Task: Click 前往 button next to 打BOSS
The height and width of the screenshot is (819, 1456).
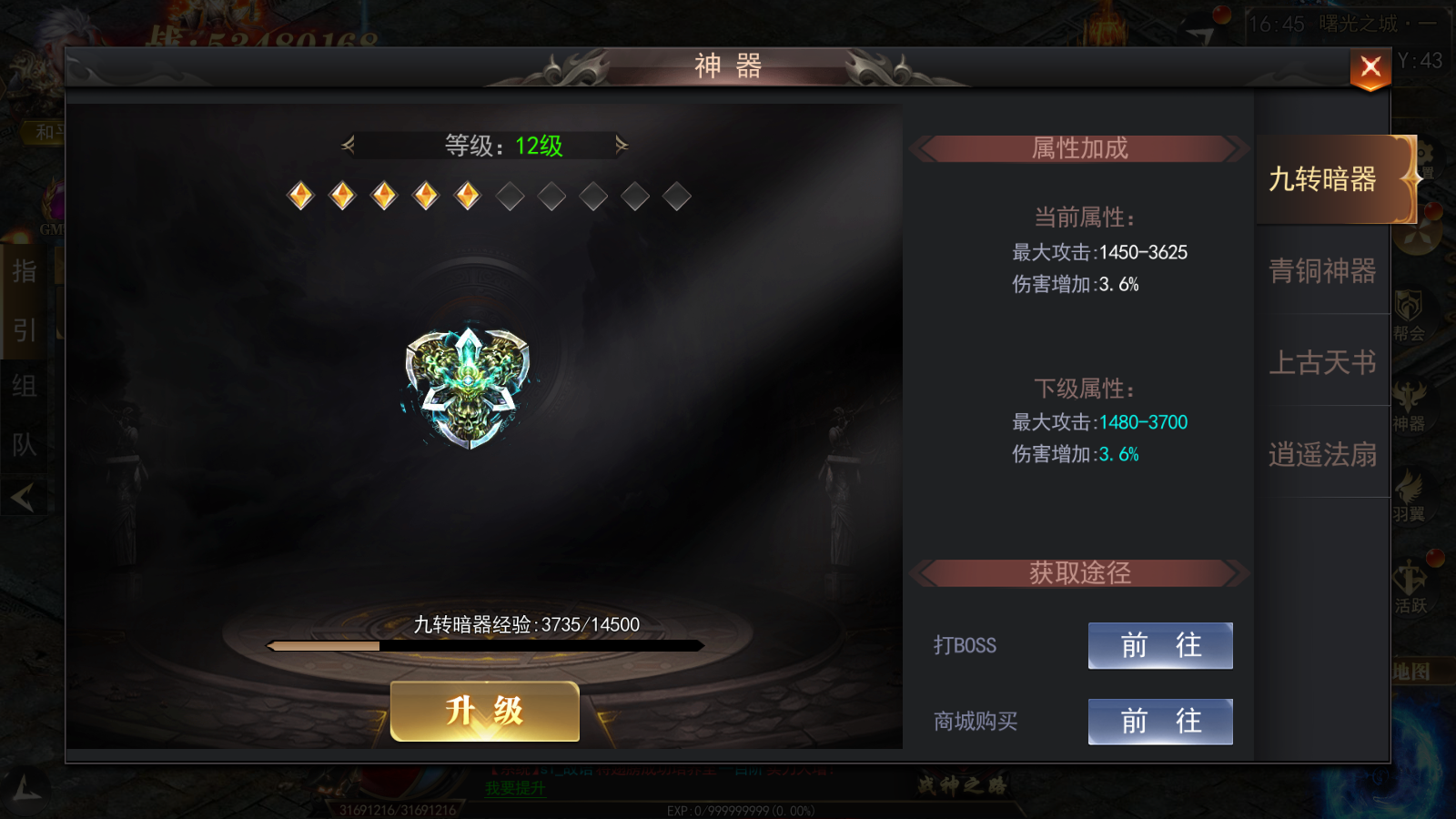Action: (1160, 645)
